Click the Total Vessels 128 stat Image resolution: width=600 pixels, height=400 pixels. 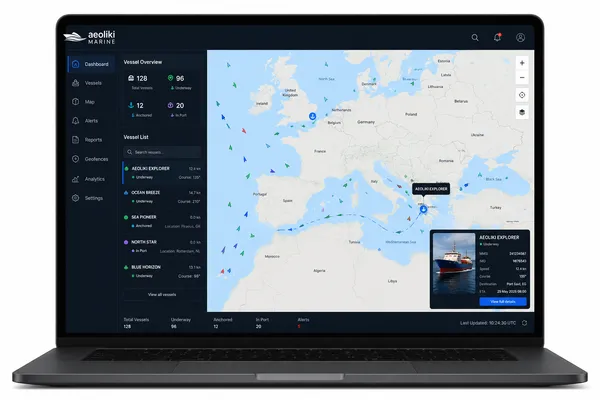140,82
